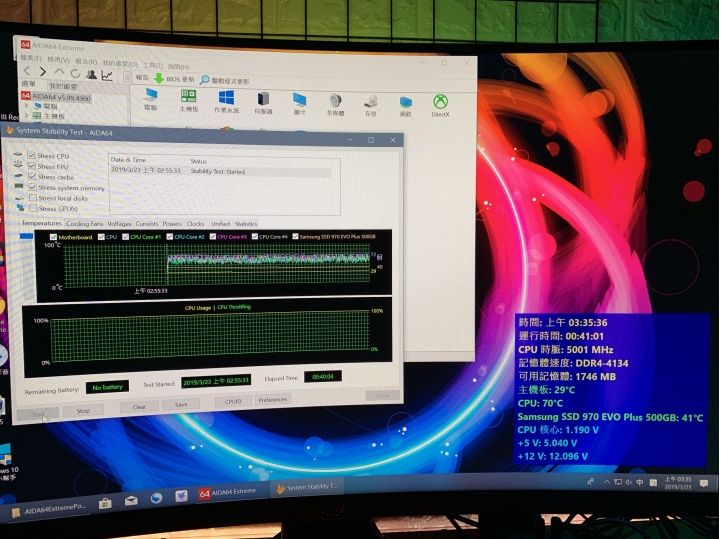Screen dimensions: 721x539
Task: Switch to Unified tab
Action: pos(221,224)
